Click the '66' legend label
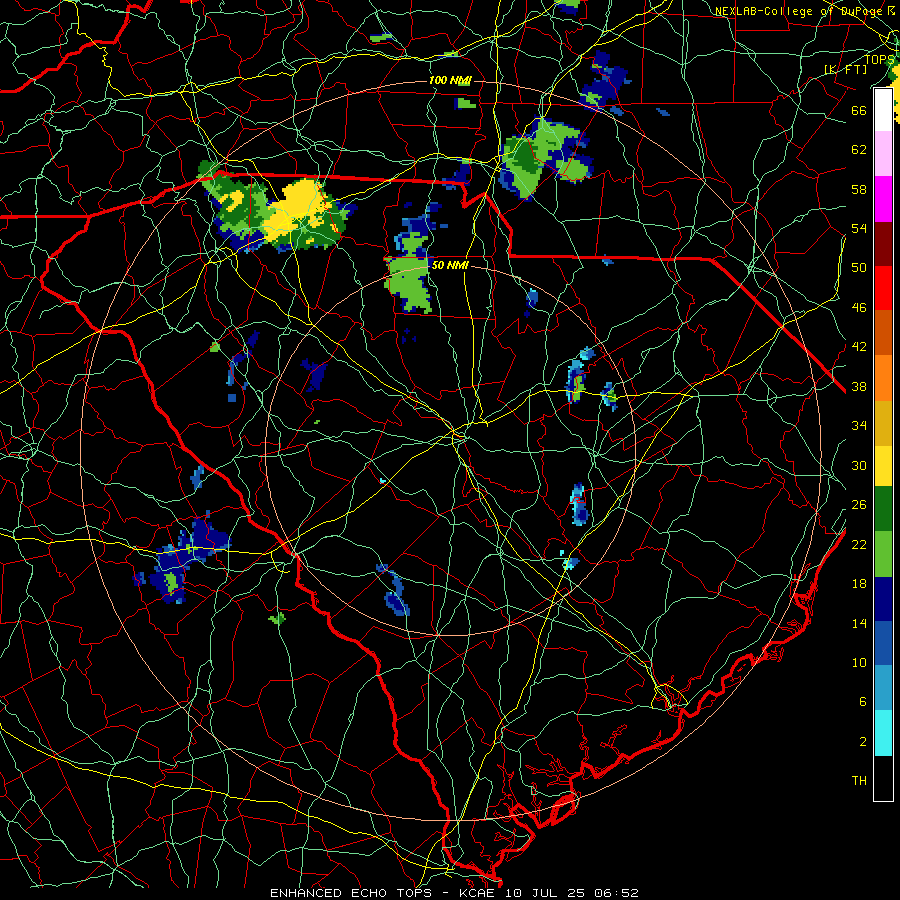The height and width of the screenshot is (900, 900). point(859,110)
